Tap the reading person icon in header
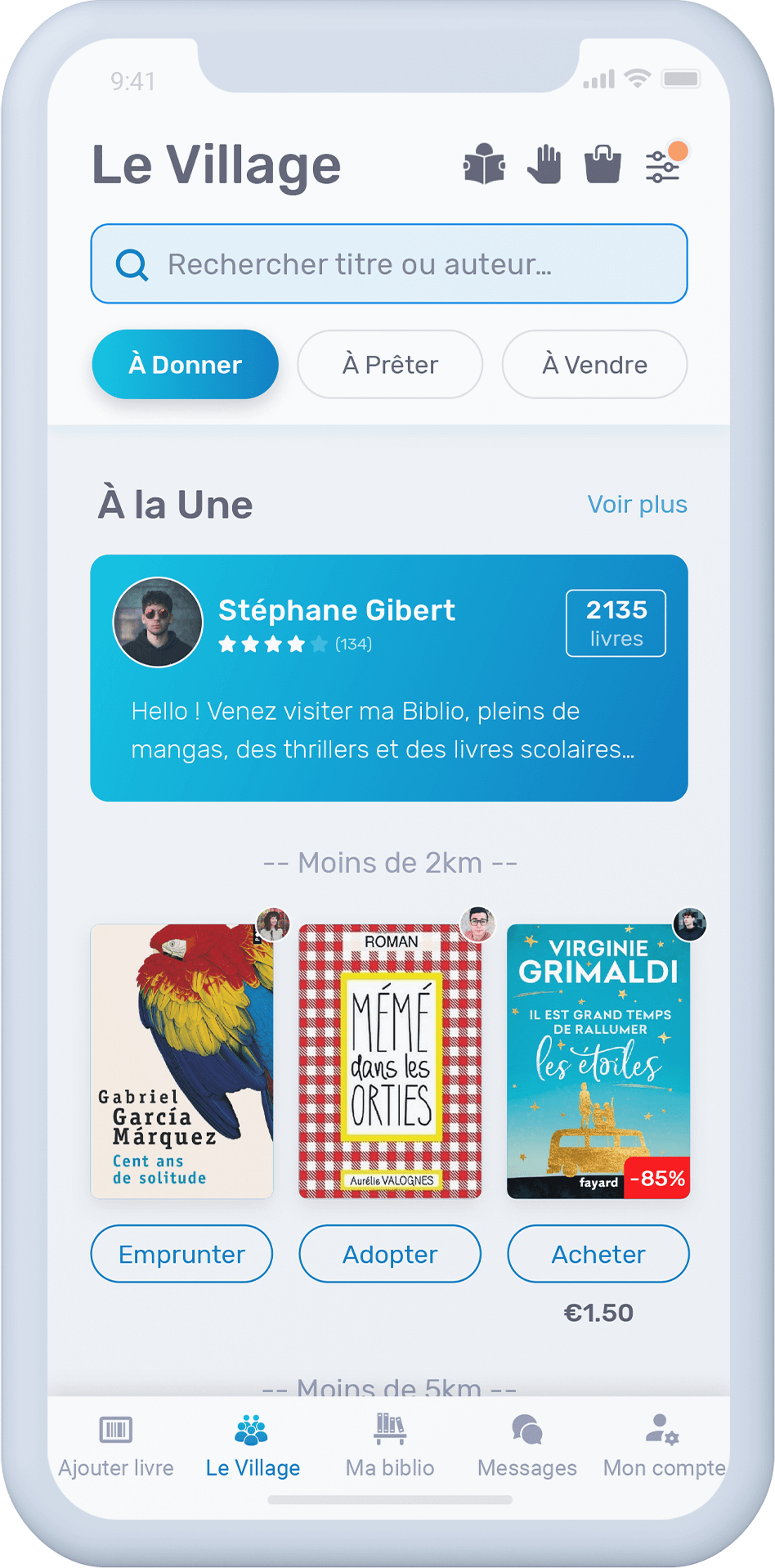The height and width of the screenshot is (1568, 775). (x=484, y=164)
